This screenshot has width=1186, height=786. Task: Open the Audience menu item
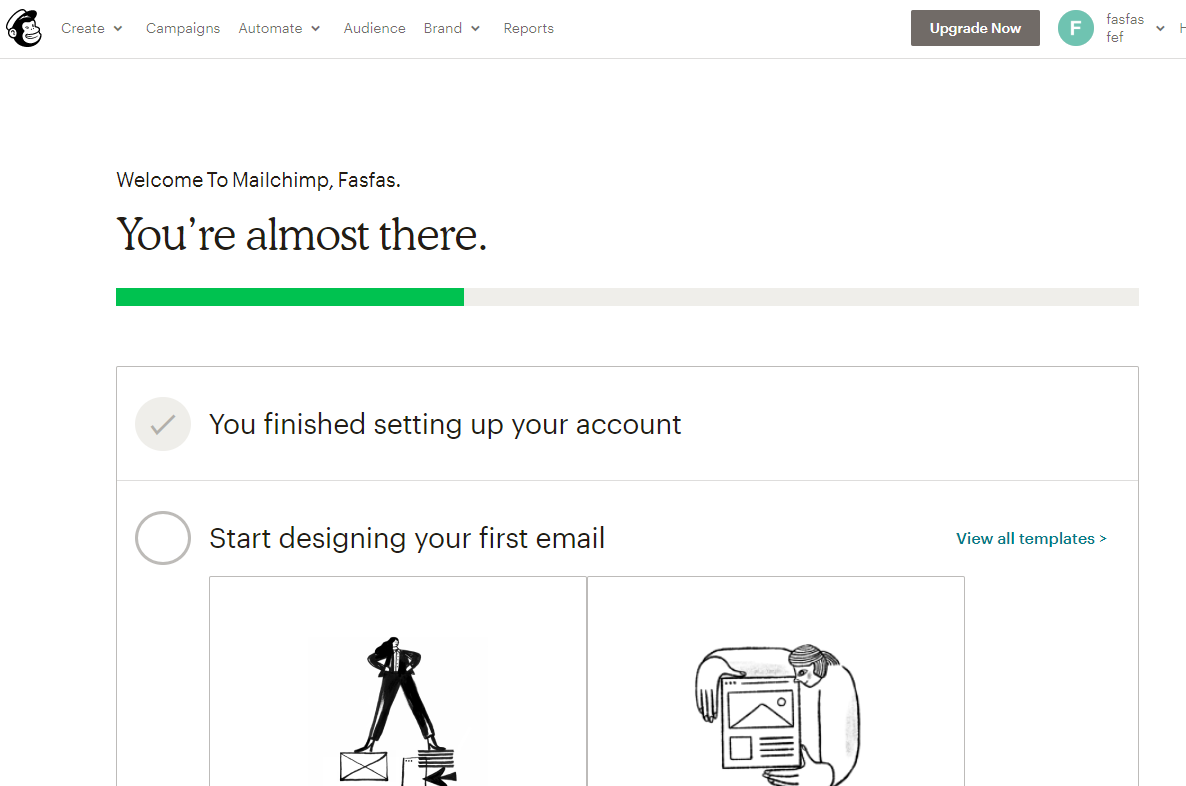pyautogui.click(x=374, y=28)
